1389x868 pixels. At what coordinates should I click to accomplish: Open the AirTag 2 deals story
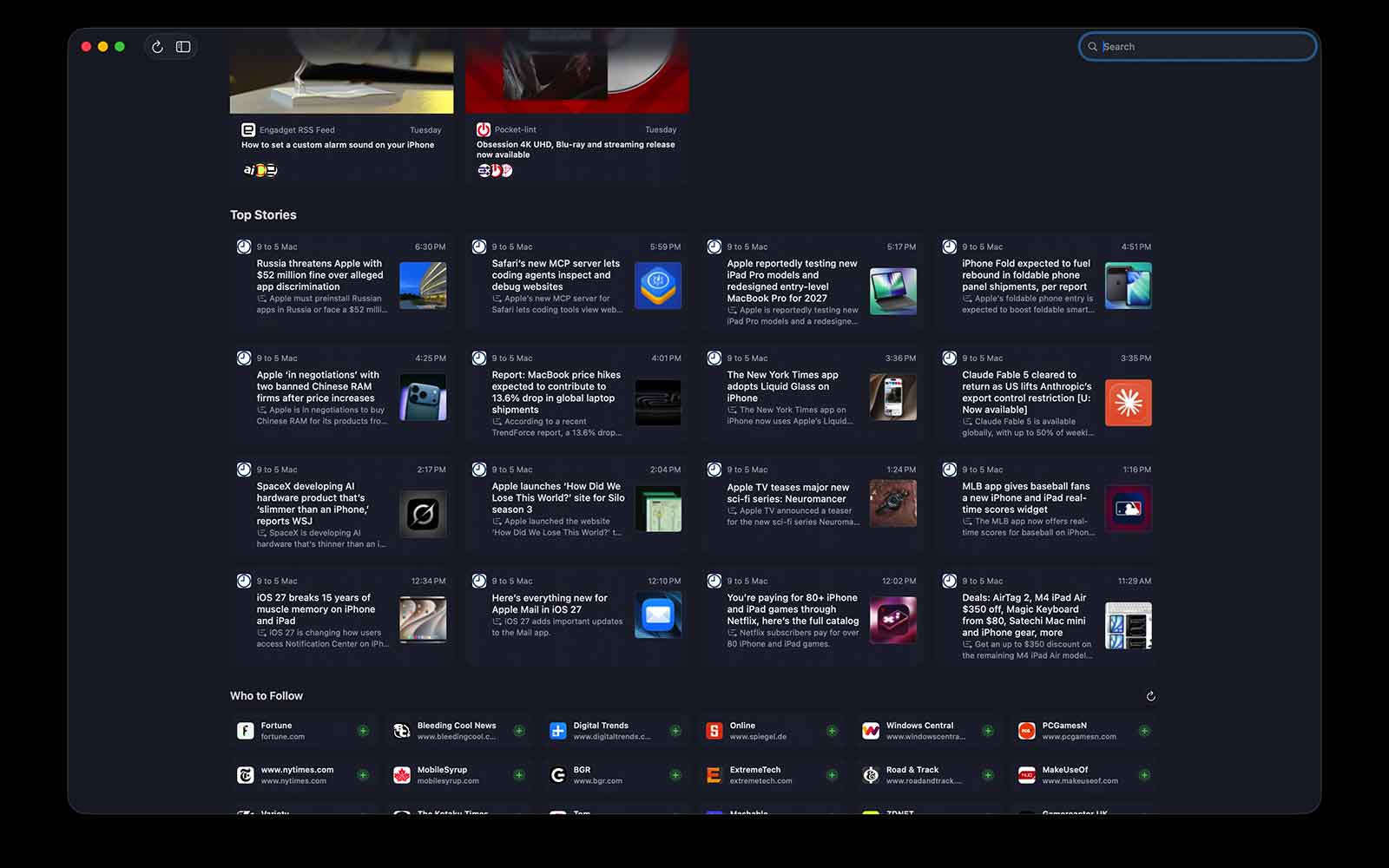pyautogui.click(x=1047, y=617)
